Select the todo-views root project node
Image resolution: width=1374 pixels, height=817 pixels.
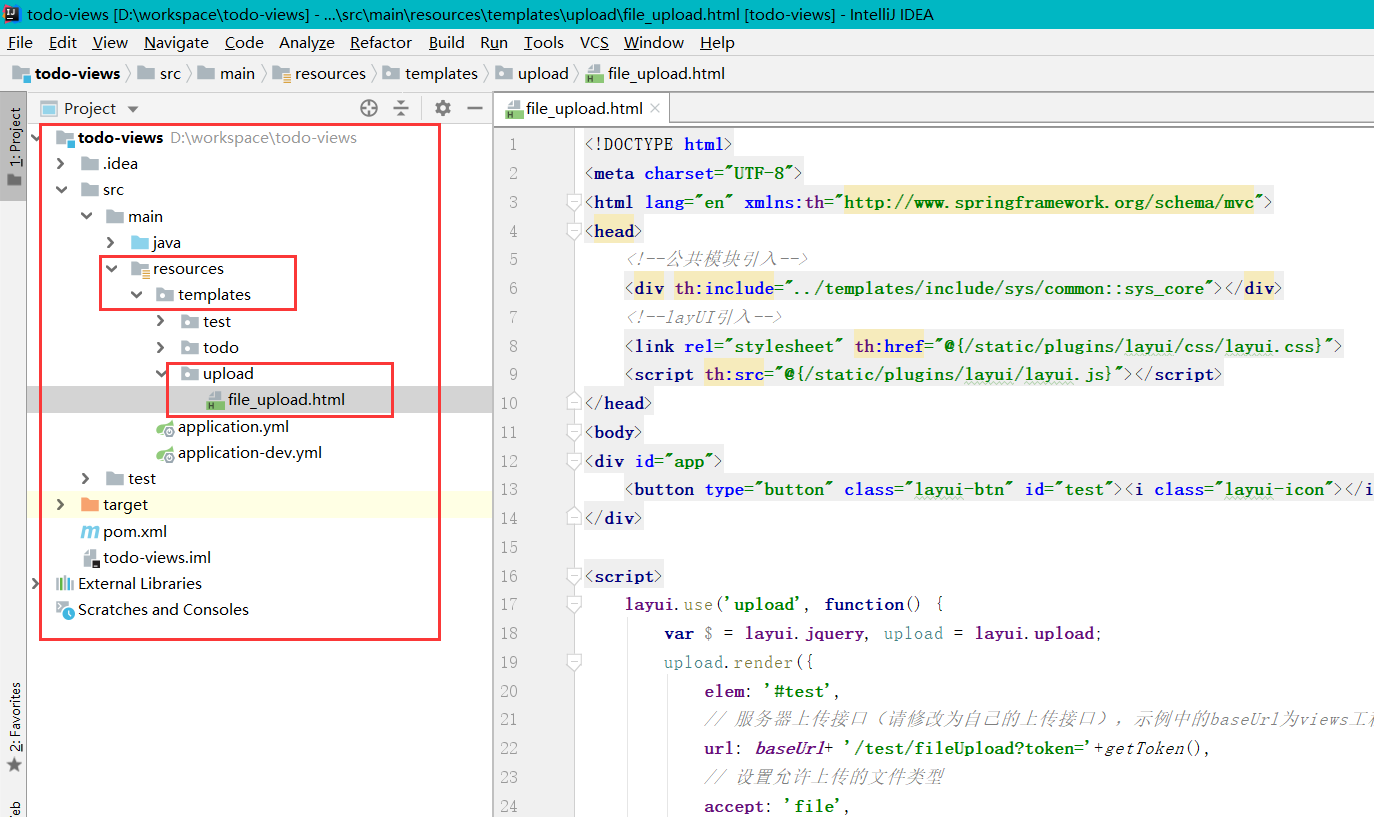[x=120, y=138]
